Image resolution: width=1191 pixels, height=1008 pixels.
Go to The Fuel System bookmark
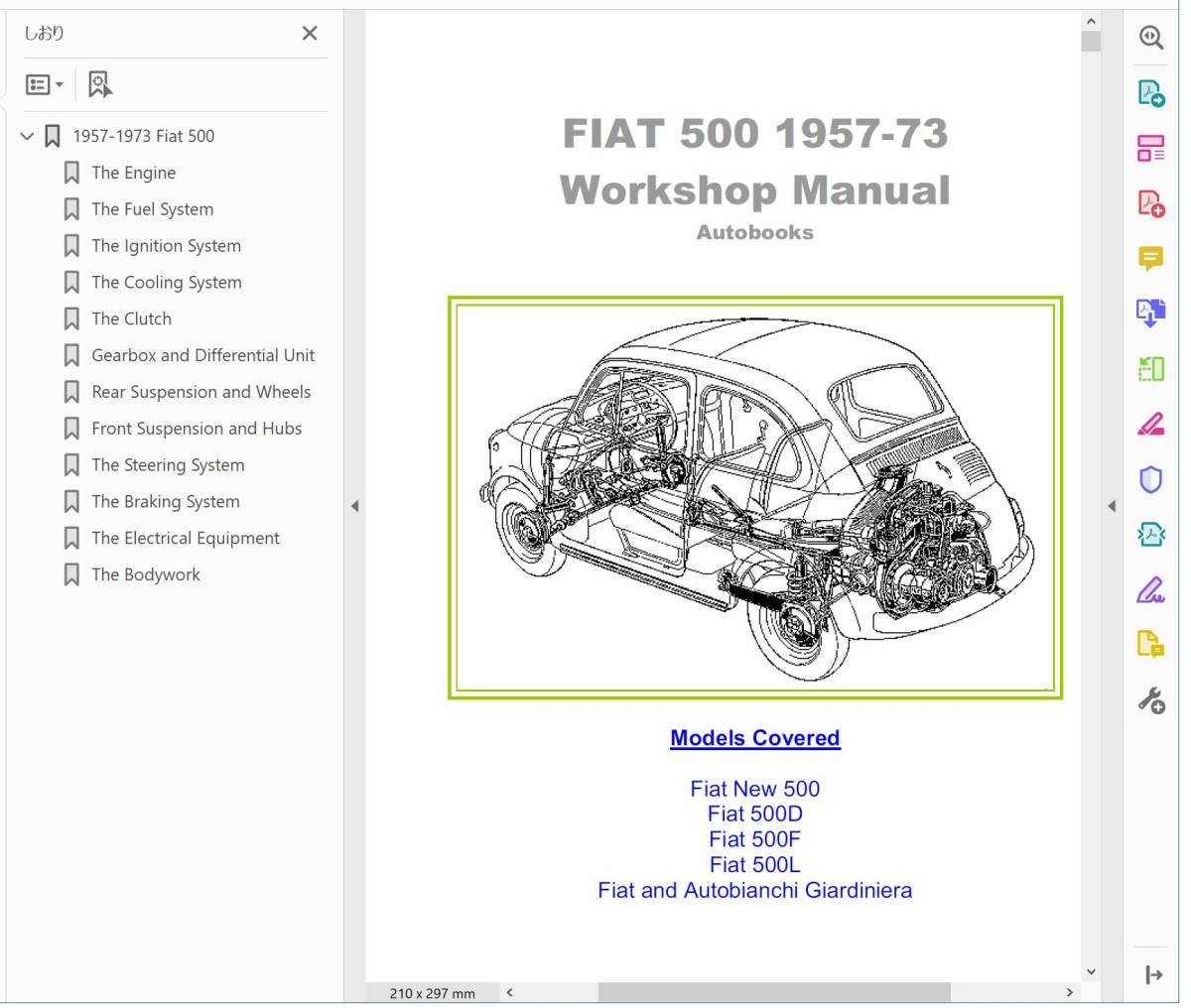tap(152, 209)
